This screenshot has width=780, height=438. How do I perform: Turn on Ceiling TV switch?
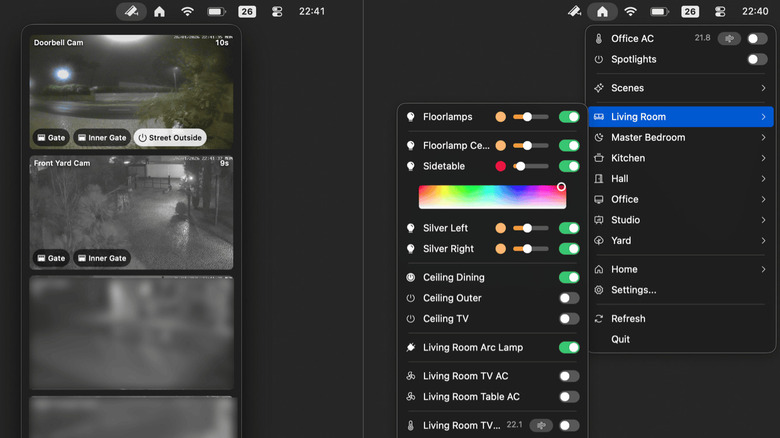coord(569,319)
